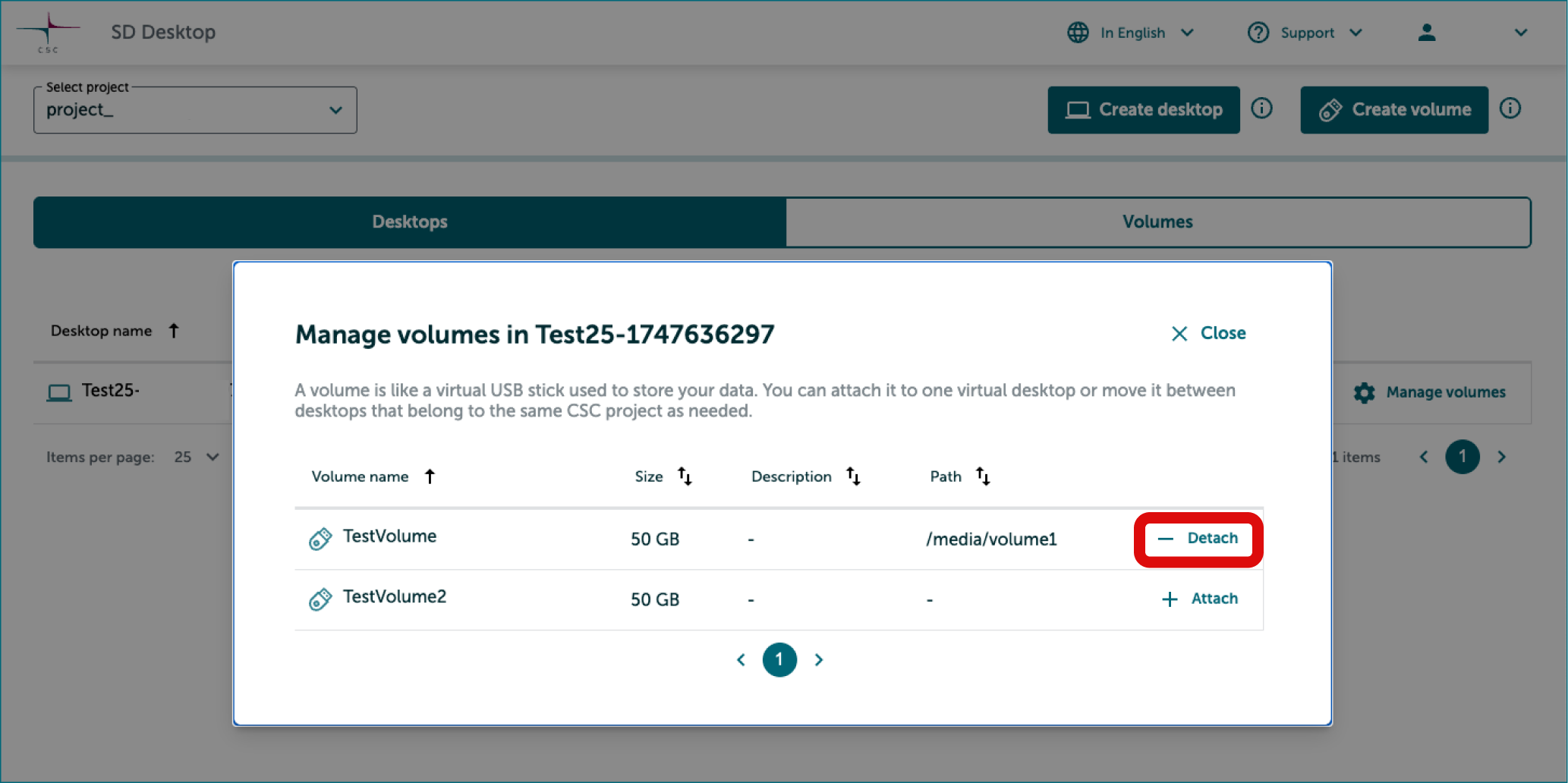The image size is (1568, 783).
Task: Click the CSC logo in header
Action: pos(48,33)
